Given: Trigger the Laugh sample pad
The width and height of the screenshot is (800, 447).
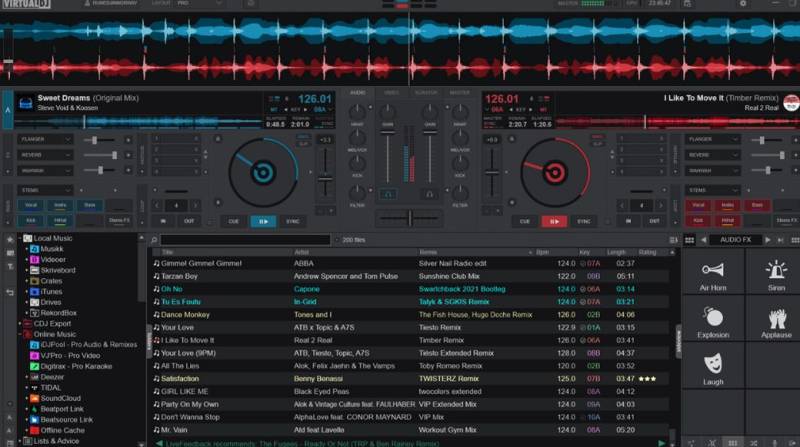Looking at the screenshot, I should (x=713, y=365).
